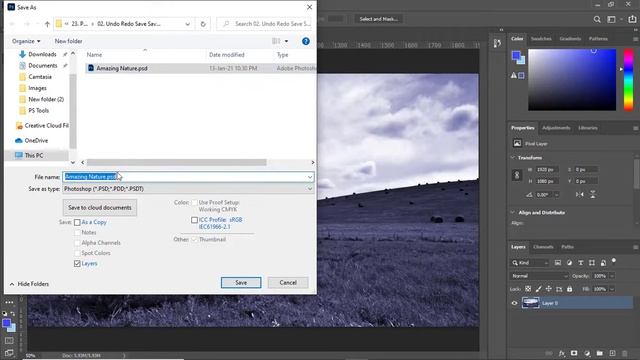Filter layers by shape layers icon
The height and width of the screenshot is (360, 640).
[592, 263]
